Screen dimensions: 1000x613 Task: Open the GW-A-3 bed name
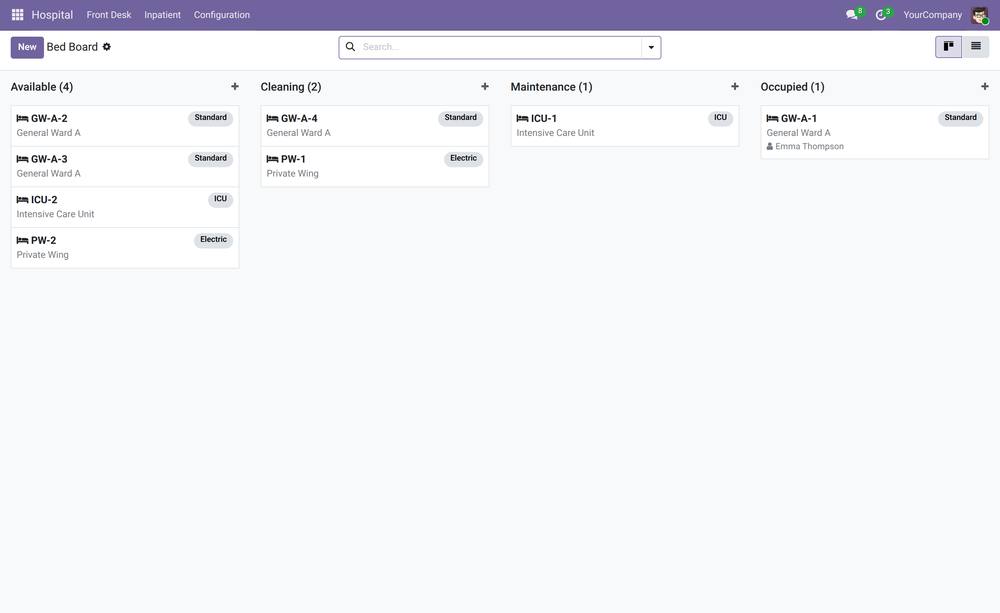coord(49,159)
